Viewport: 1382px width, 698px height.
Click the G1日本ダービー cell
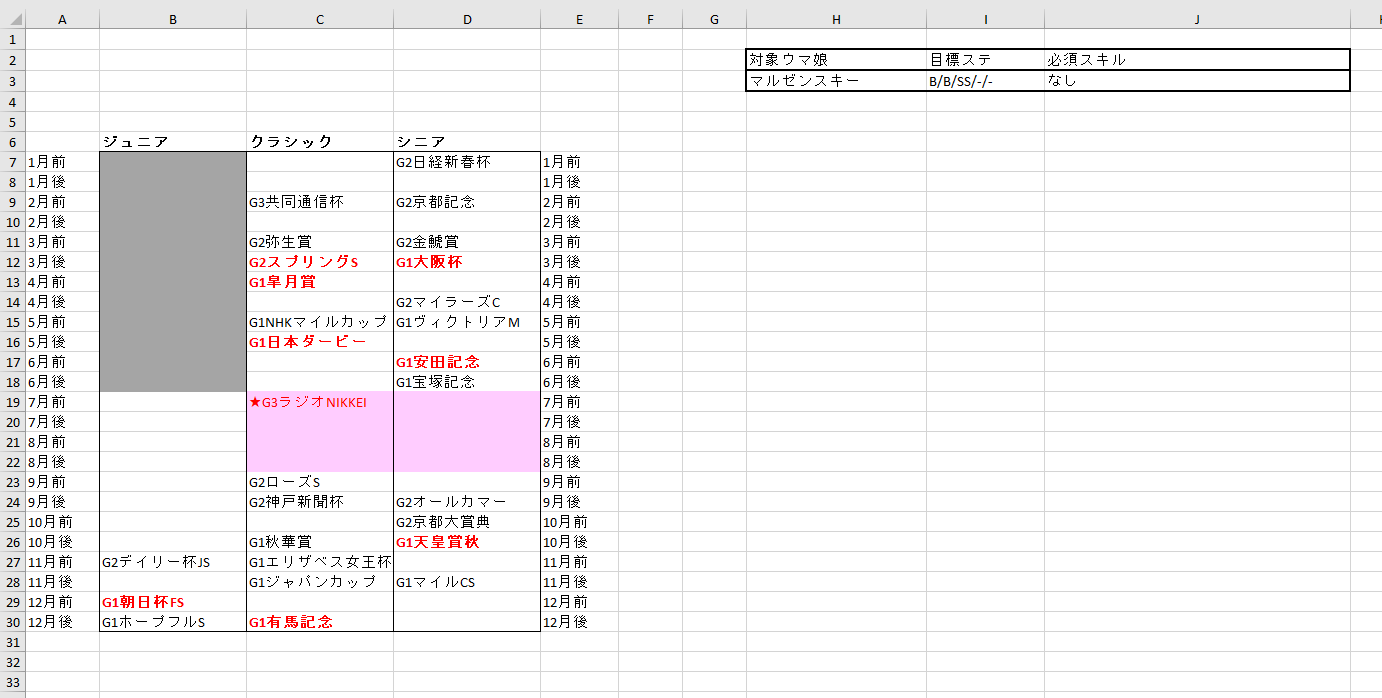coord(320,342)
